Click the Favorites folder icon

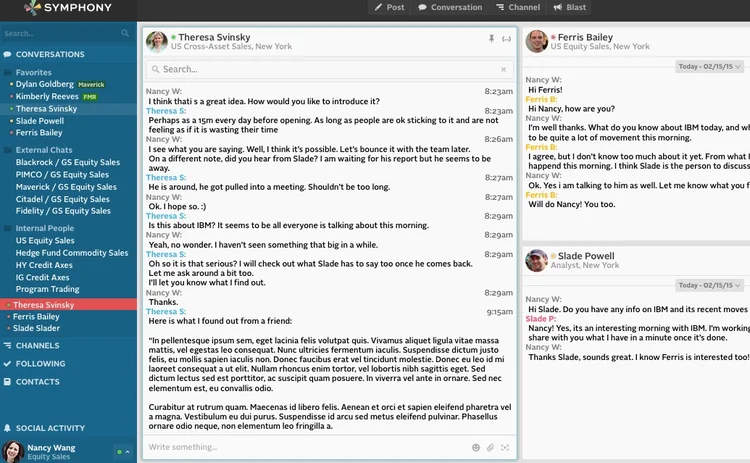click(x=8, y=72)
